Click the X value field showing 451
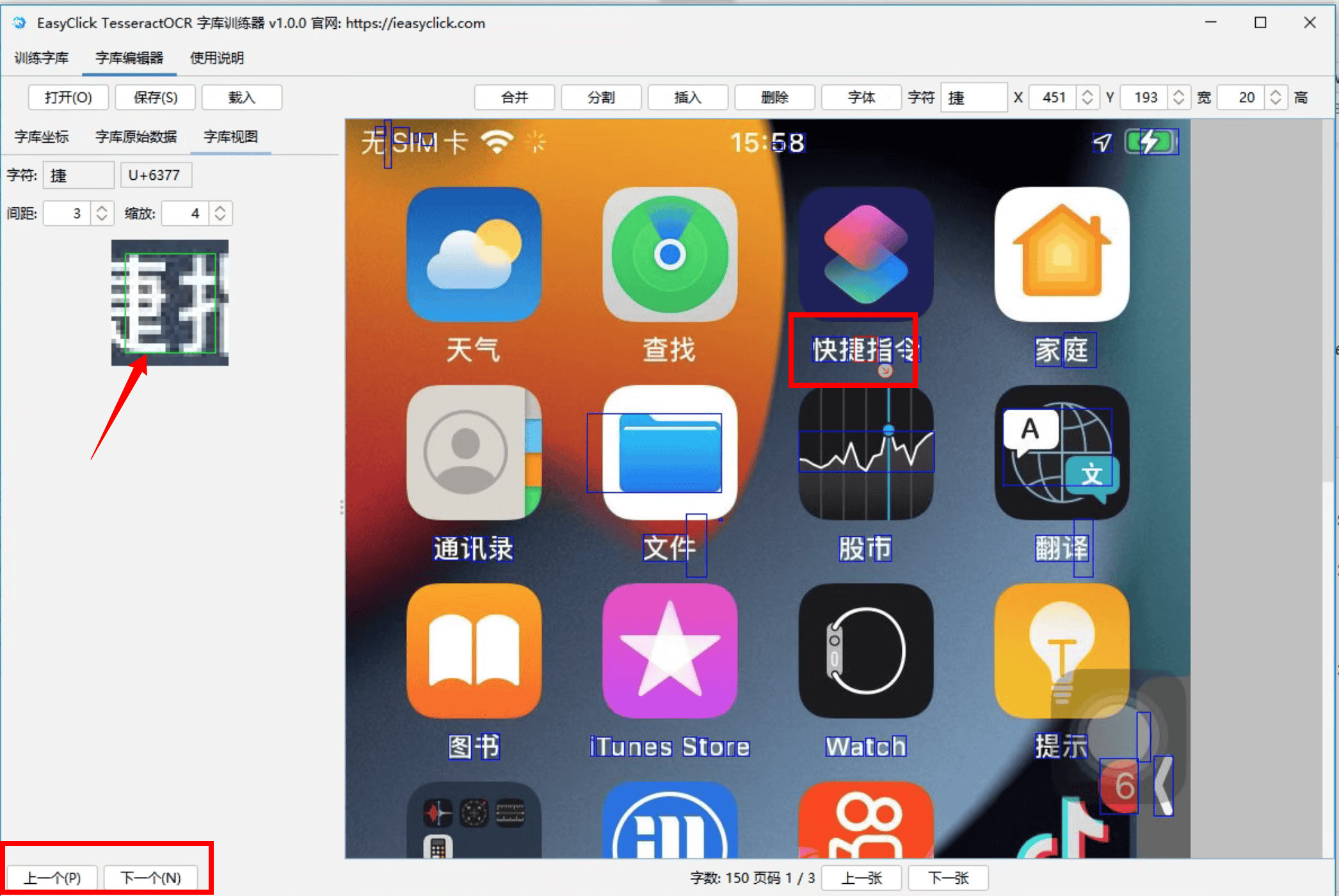The width and height of the screenshot is (1339, 896). pos(1054,97)
